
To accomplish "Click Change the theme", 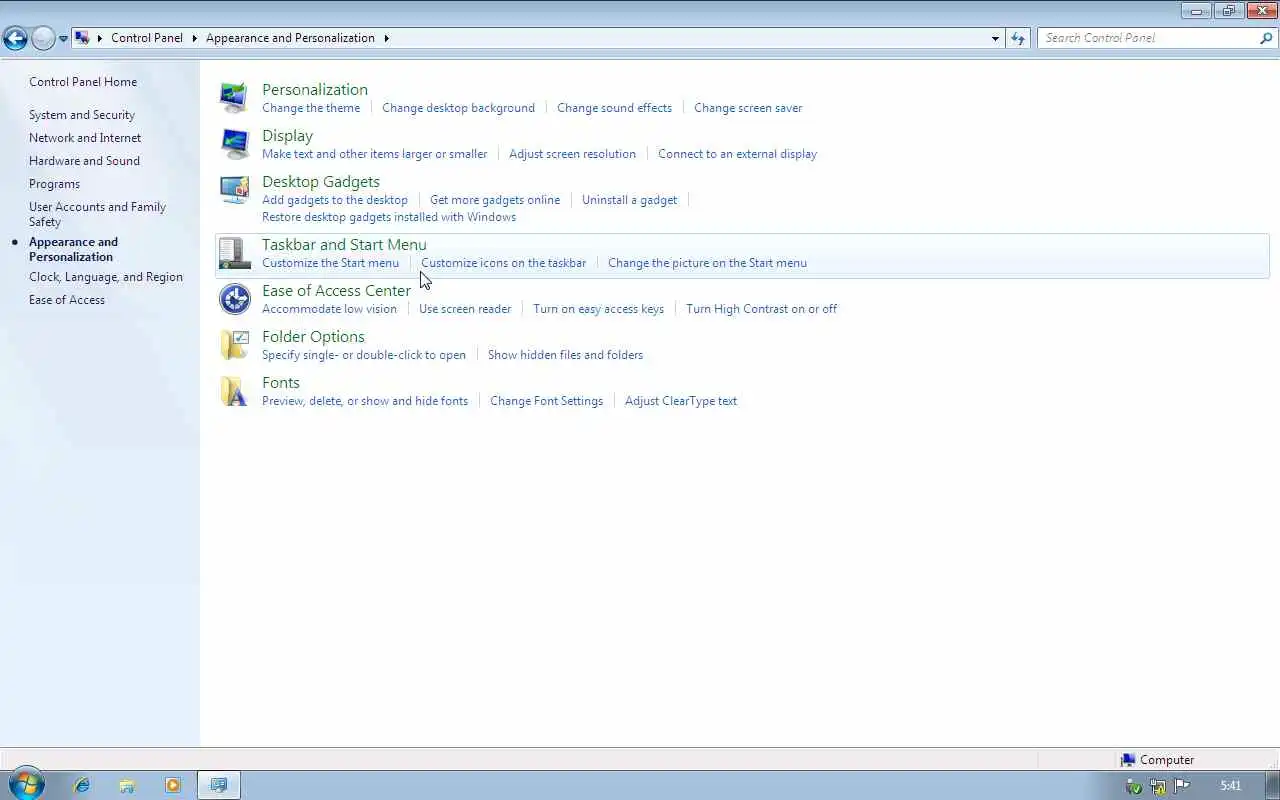I will (x=311, y=108).
